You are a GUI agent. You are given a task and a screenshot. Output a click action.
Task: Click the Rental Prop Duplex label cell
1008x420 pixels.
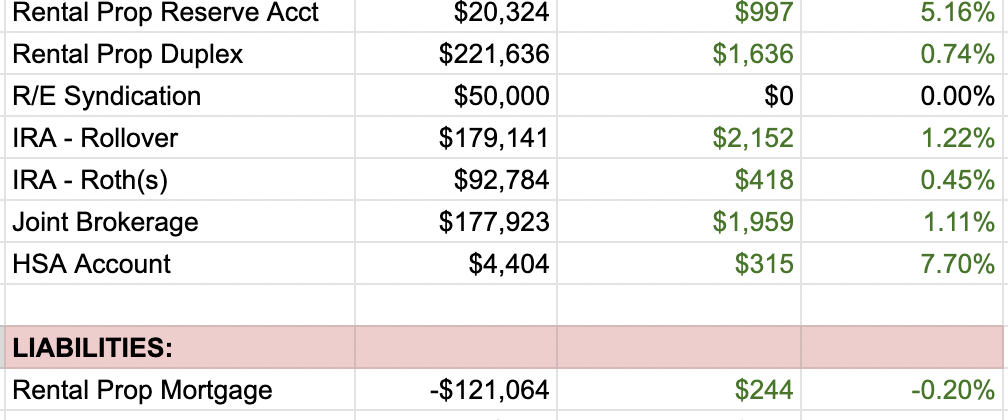(128, 54)
